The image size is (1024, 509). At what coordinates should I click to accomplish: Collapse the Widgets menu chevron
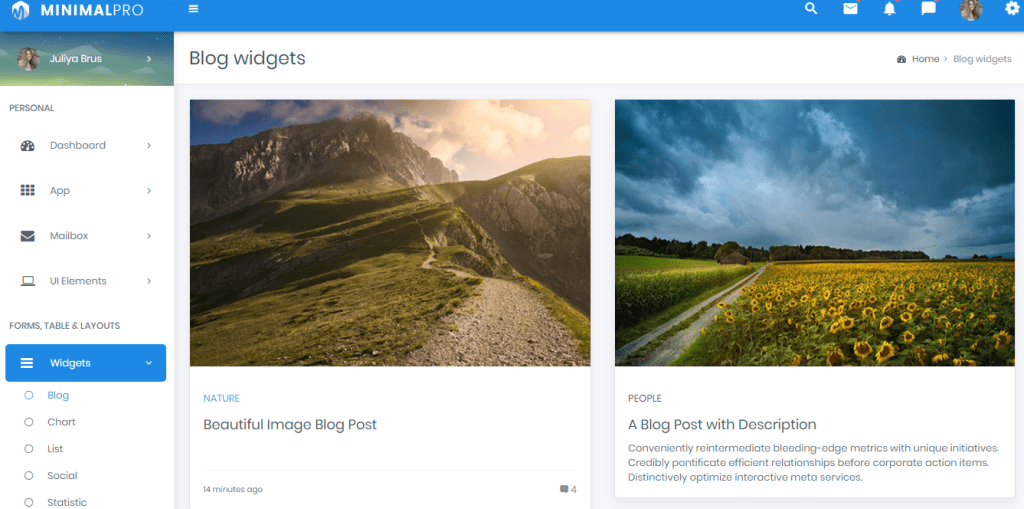[x=149, y=363]
